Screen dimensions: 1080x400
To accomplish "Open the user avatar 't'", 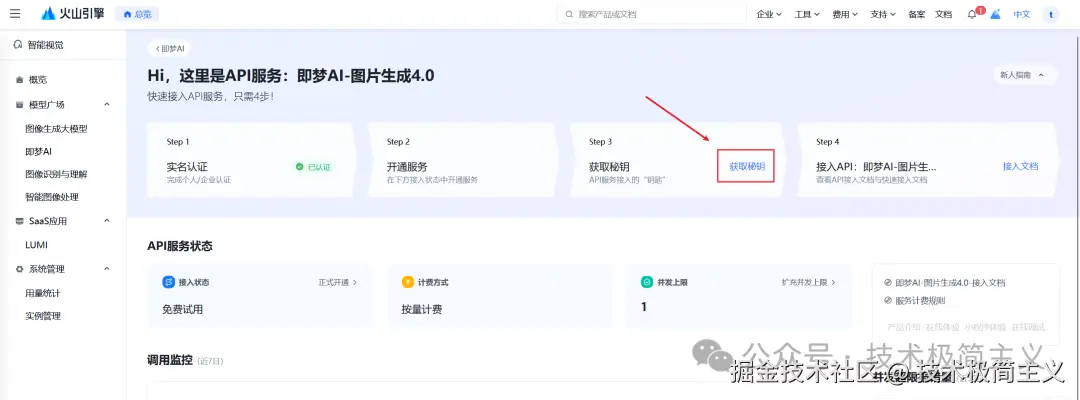I will point(1050,14).
